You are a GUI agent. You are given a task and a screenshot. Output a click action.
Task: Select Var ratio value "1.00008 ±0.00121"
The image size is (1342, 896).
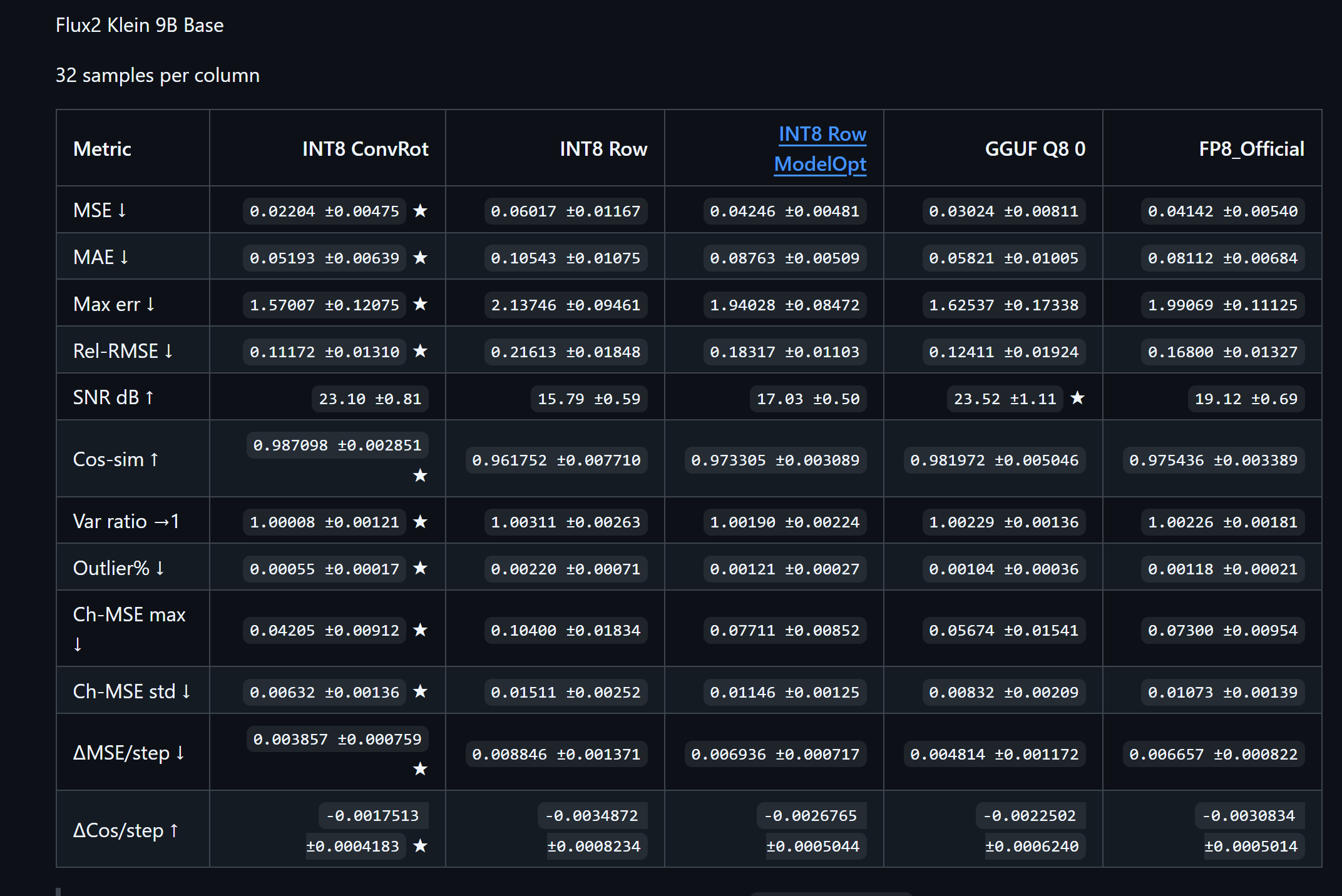tap(324, 522)
